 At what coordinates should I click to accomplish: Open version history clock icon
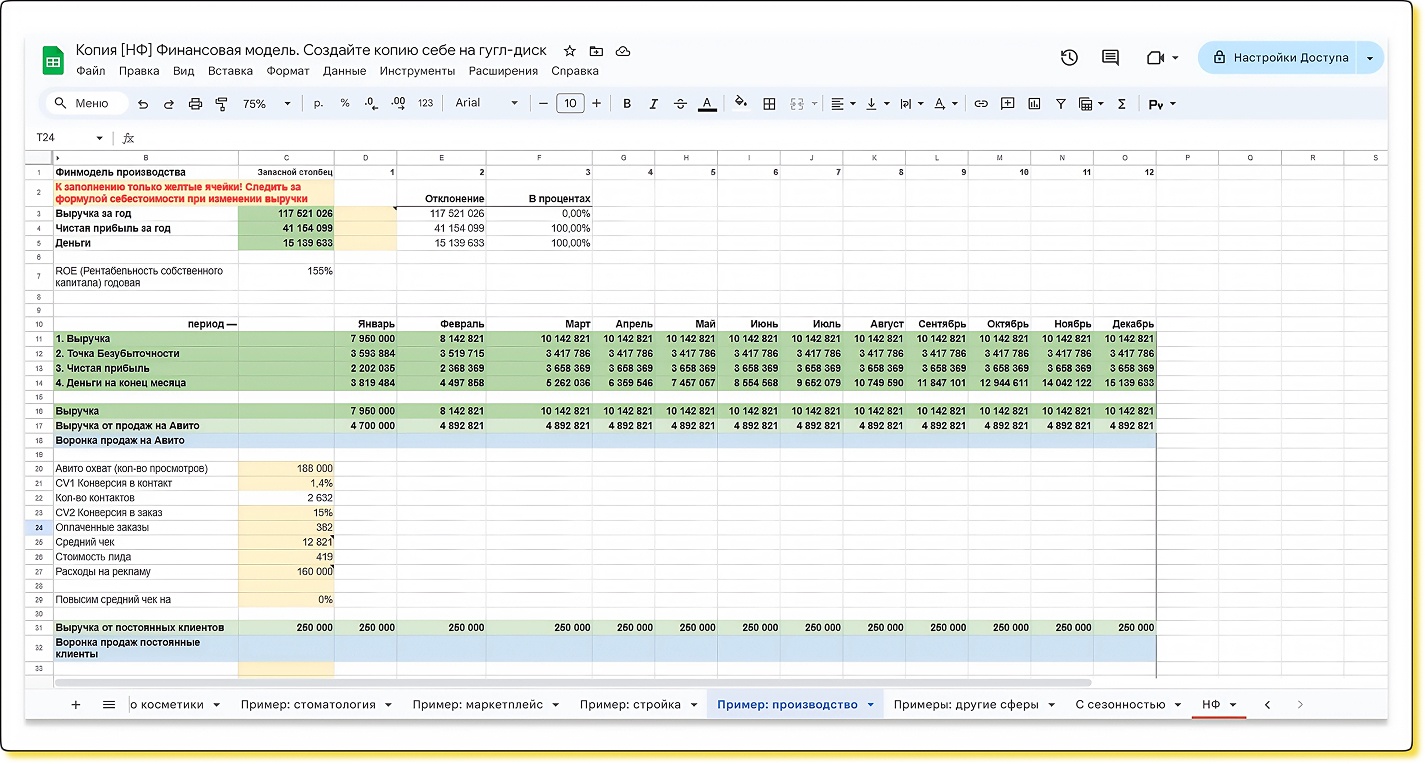[x=1069, y=58]
